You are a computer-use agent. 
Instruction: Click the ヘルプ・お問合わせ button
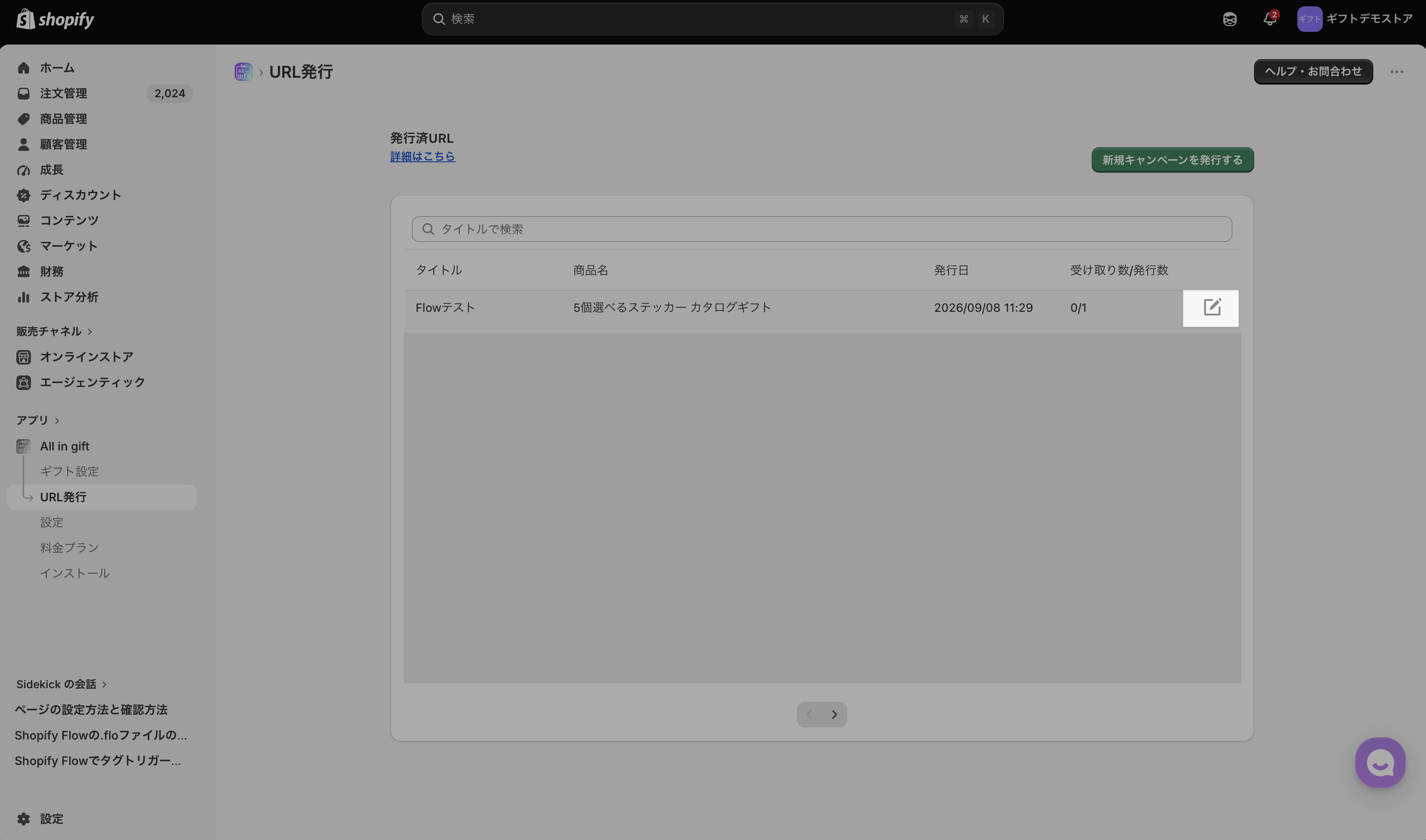coord(1313,71)
